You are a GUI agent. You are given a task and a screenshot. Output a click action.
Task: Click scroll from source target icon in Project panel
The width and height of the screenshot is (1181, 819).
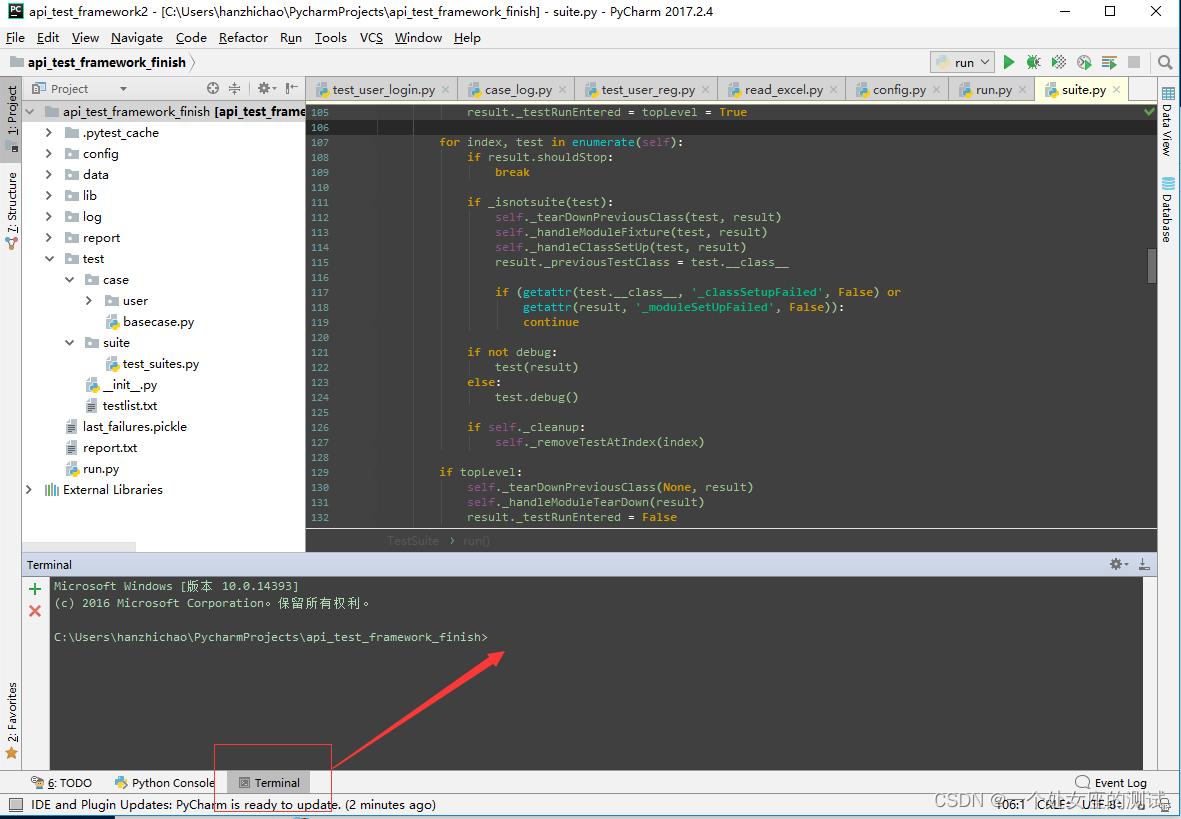213,88
